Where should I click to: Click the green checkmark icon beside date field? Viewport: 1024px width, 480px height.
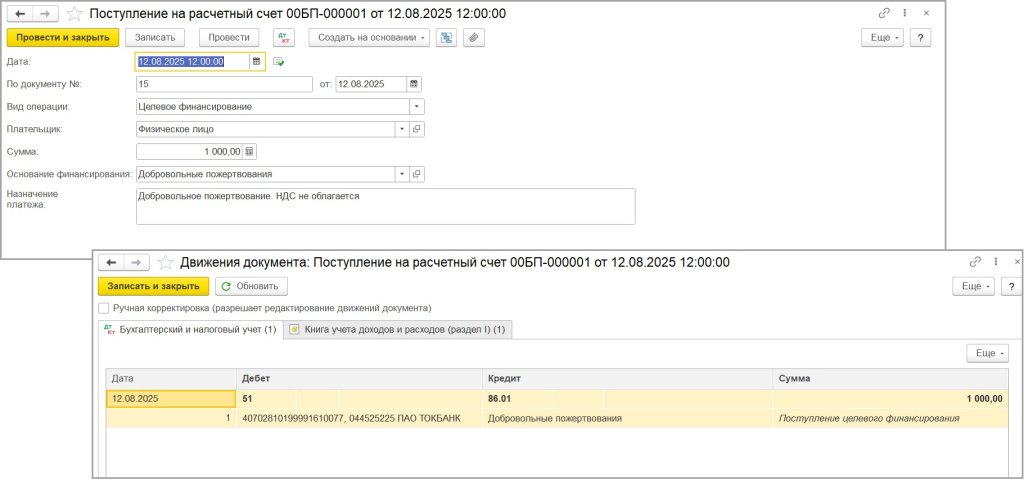pos(279,61)
